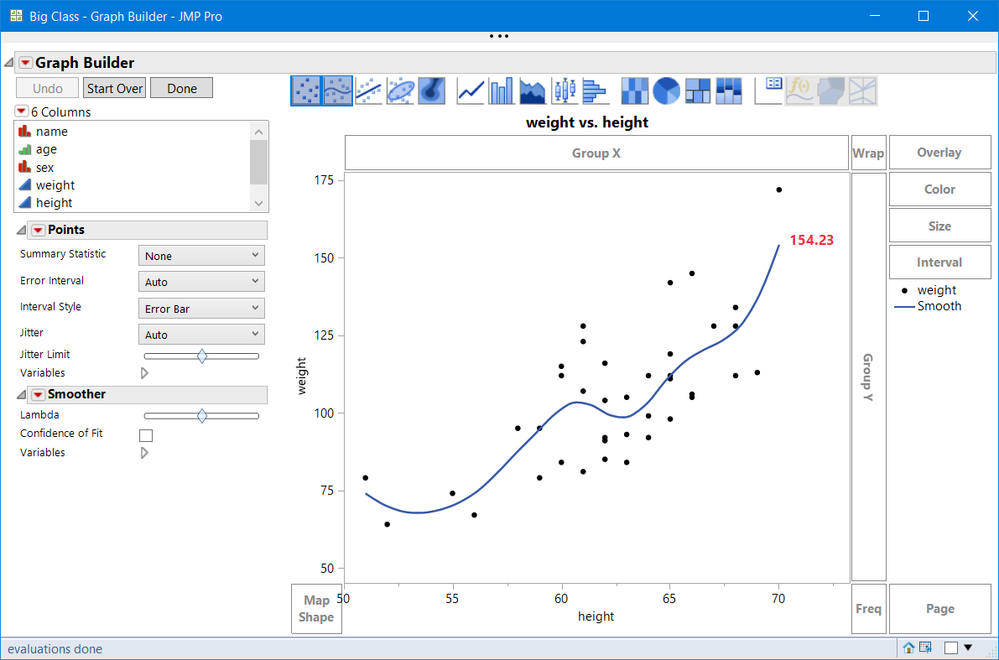Select the Smoother element icon
The image size is (999, 660).
[338, 90]
